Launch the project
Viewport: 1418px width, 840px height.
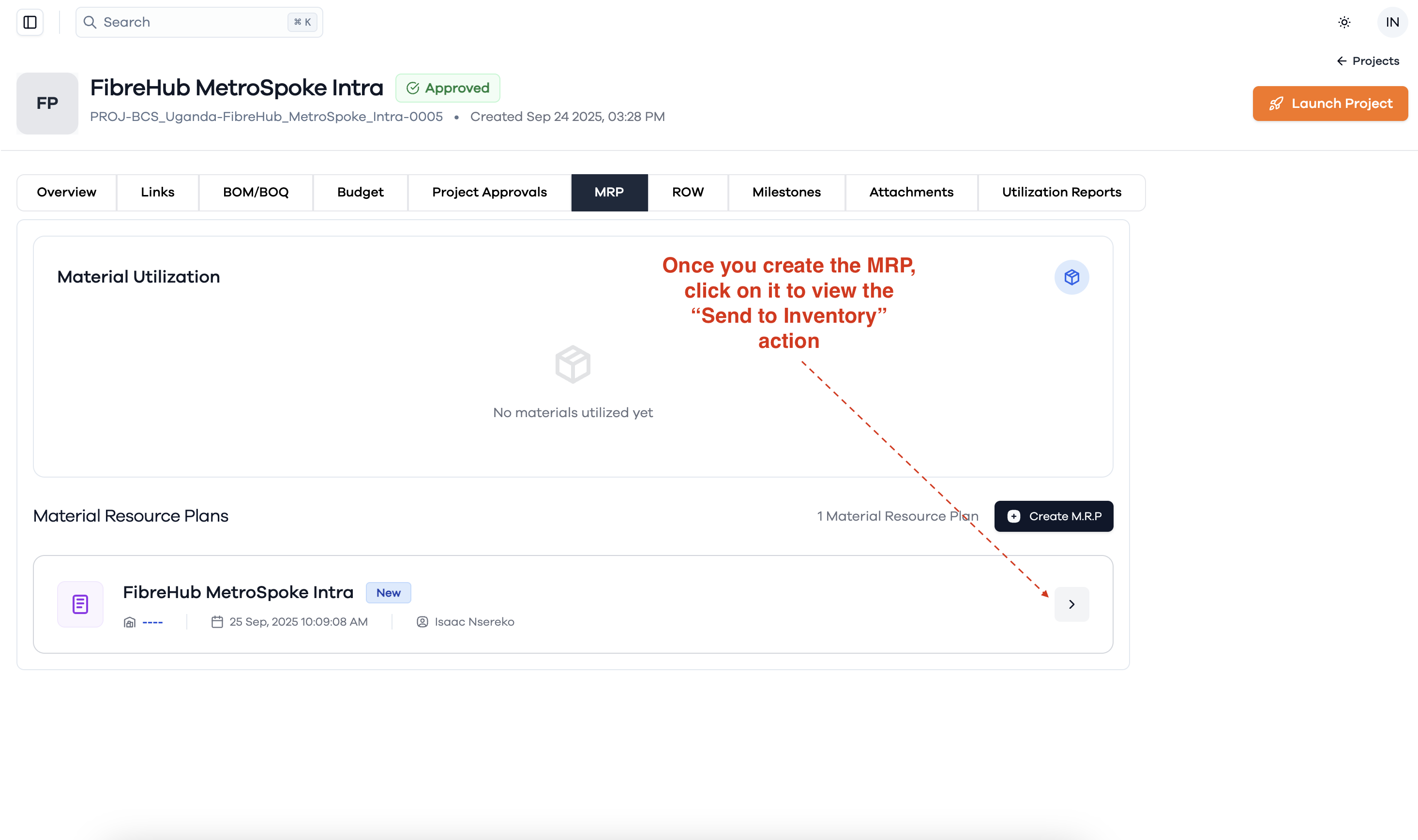[x=1330, y=104]
